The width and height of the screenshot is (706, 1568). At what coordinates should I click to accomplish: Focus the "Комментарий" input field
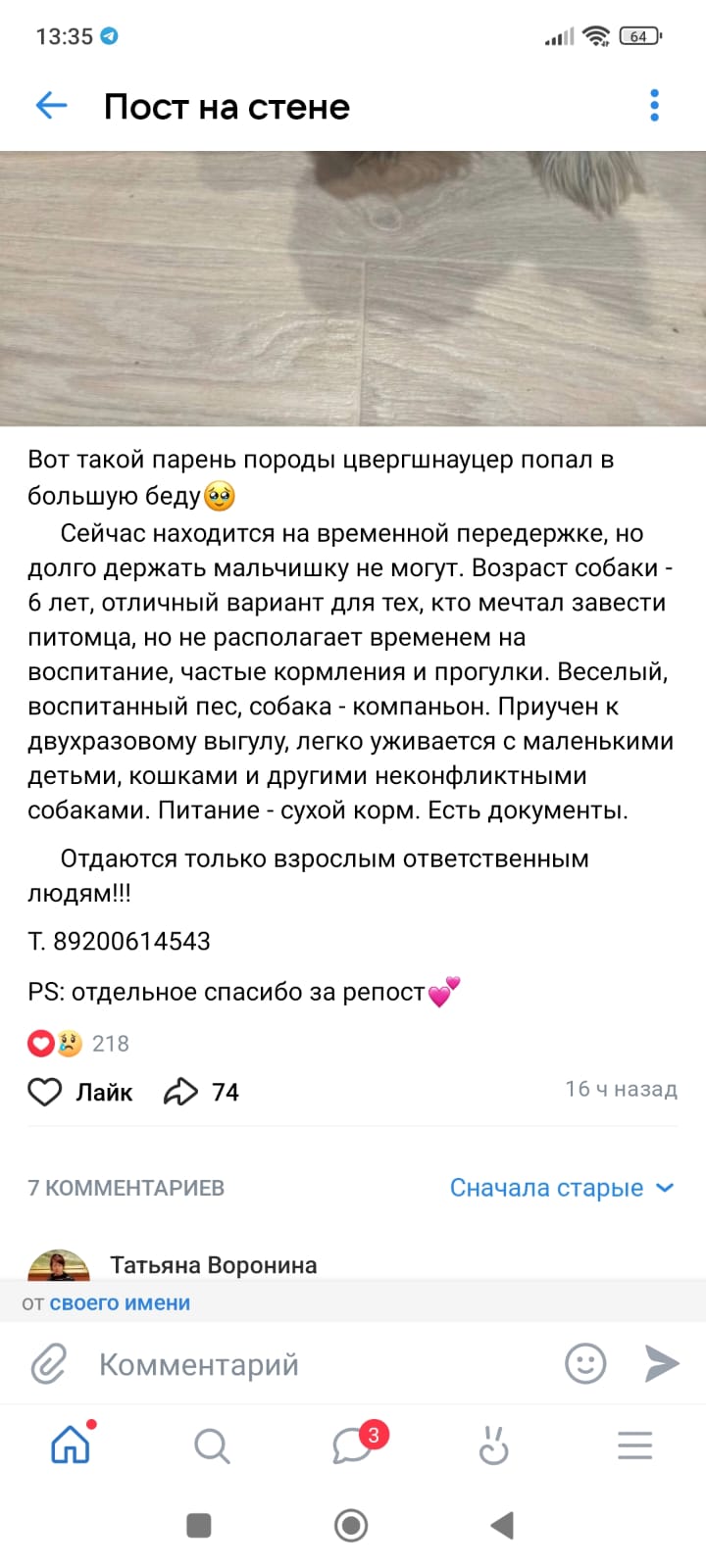tap(314, 1364)
